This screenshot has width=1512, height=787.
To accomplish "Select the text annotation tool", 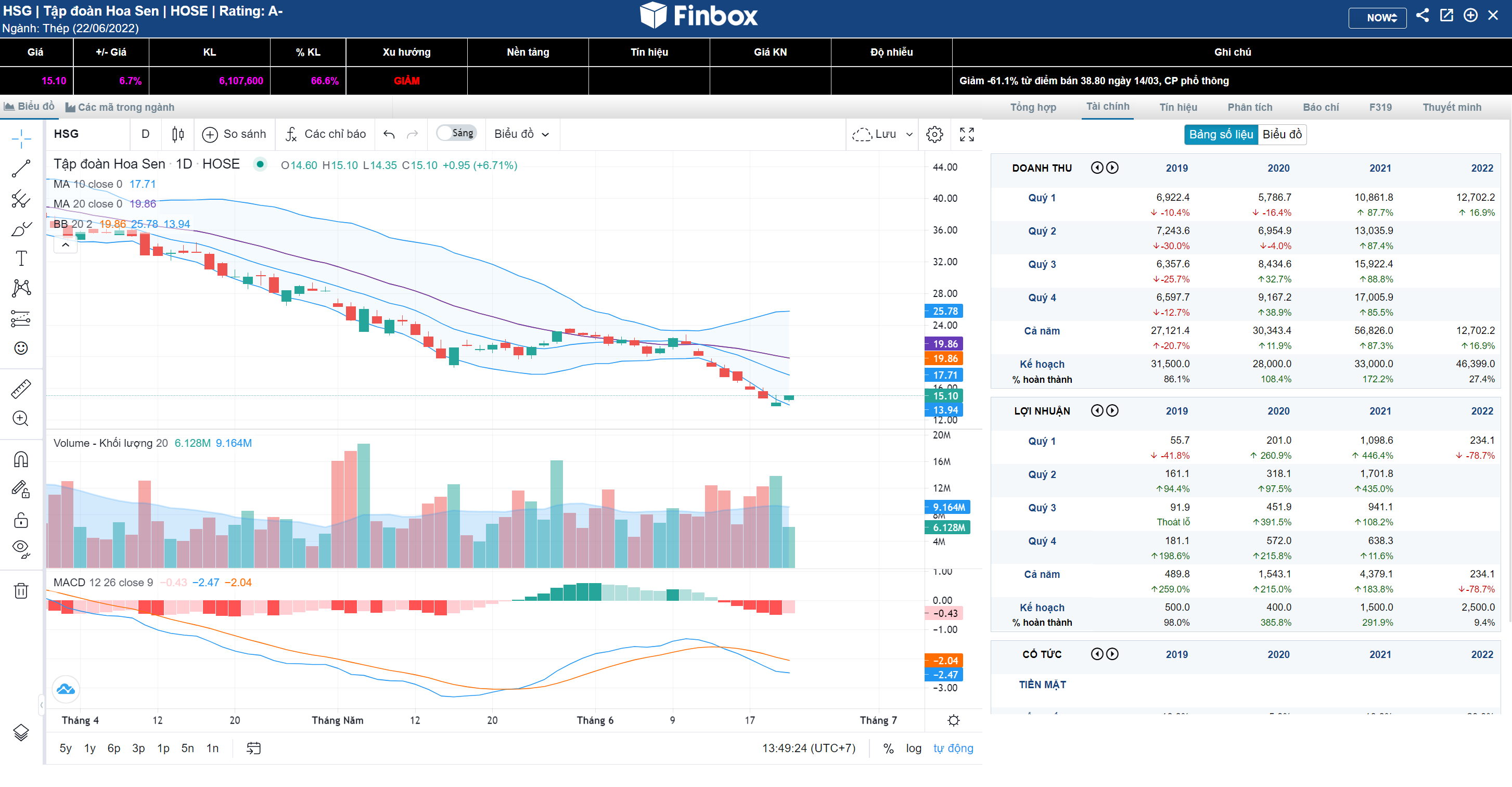I will click(x=21, y=258).
